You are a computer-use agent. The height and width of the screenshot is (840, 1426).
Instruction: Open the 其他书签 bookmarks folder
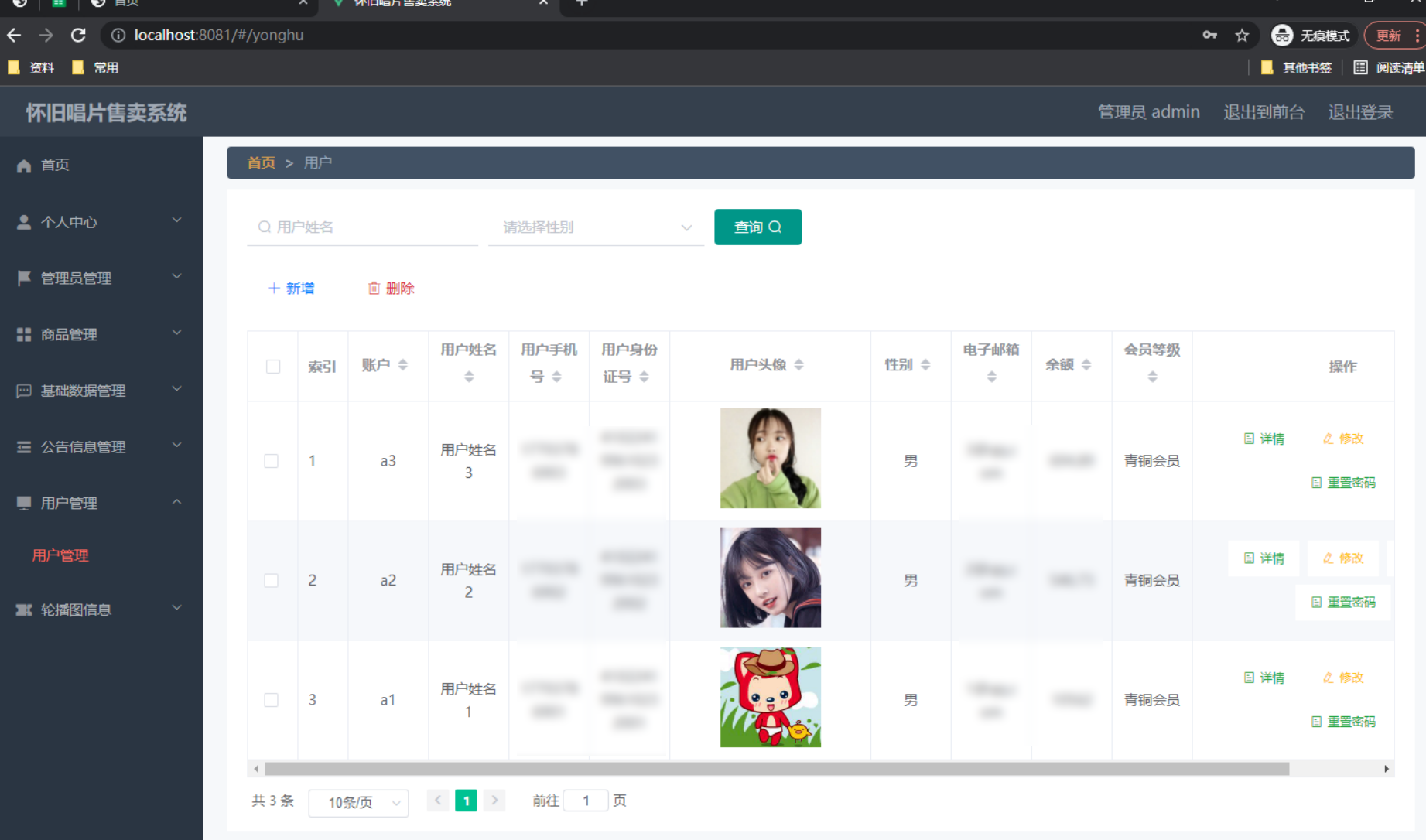pos(1297,68)
